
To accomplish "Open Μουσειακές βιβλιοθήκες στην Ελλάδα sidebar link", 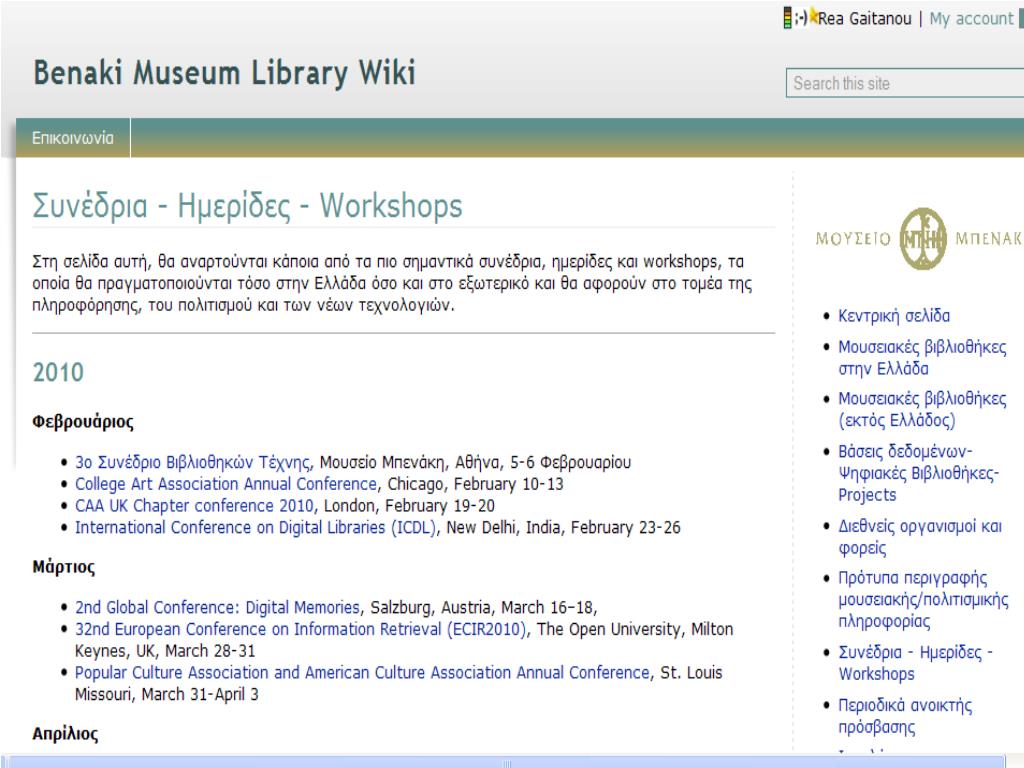I will (922, 357).
